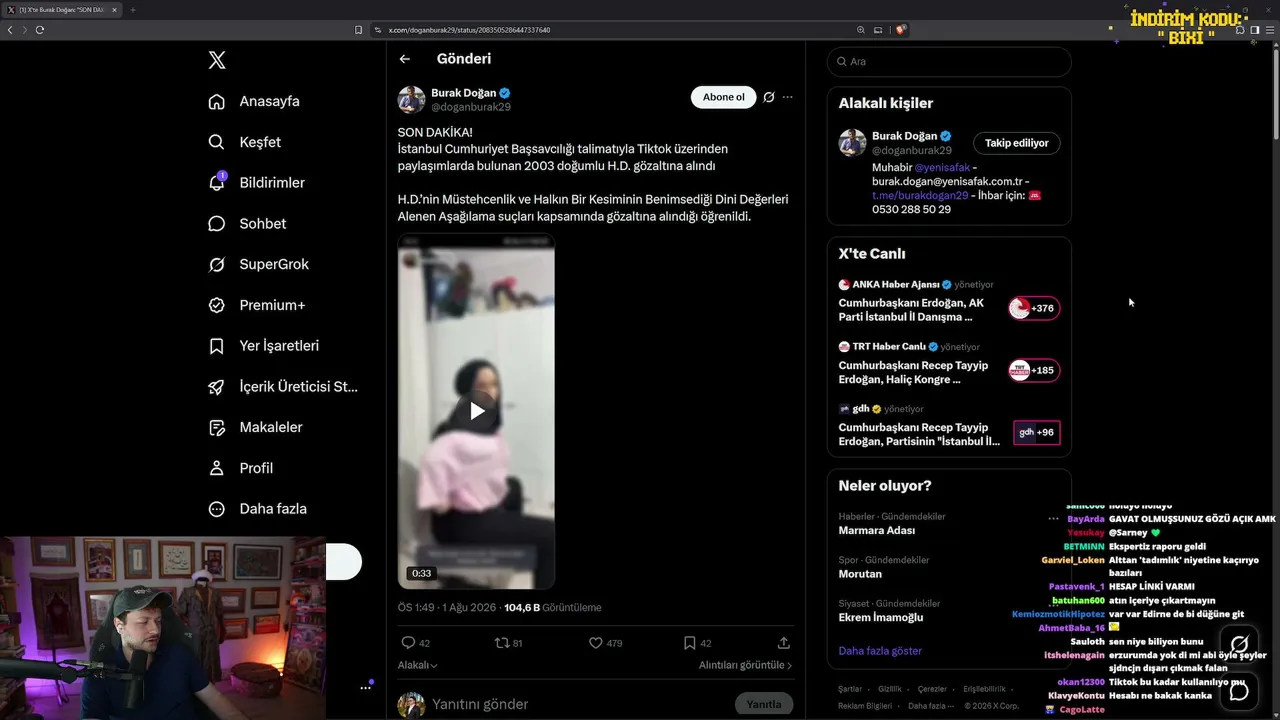Reply to the post via comment icon

pos(408,643)
